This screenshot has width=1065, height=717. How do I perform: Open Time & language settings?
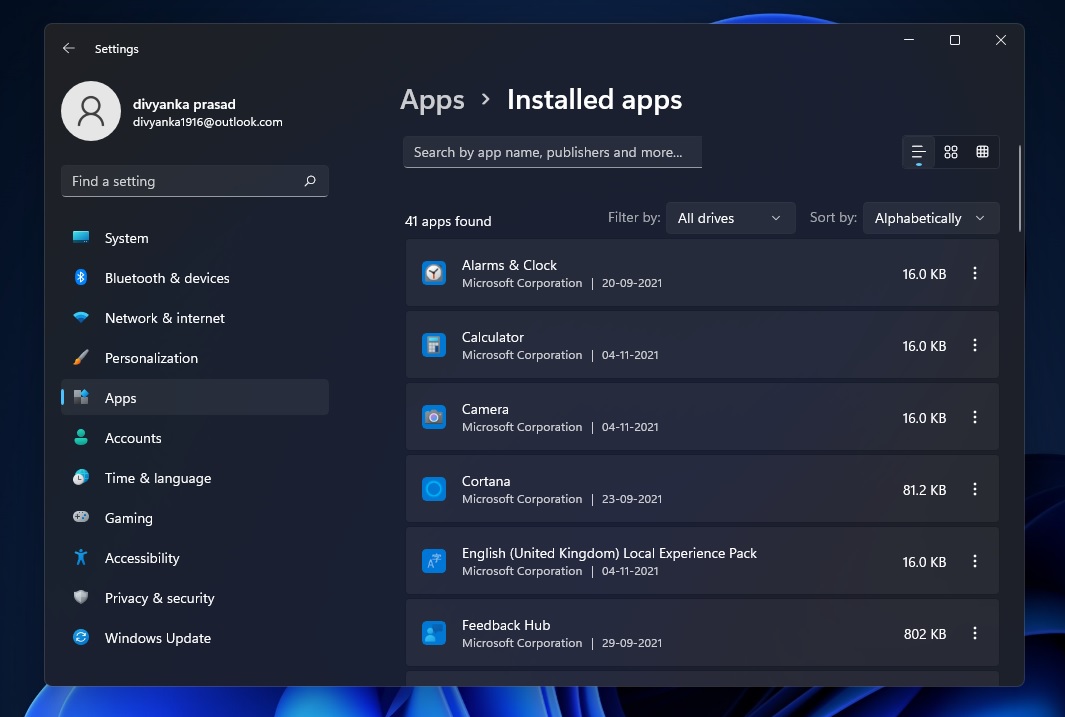[x=195, y=478]
